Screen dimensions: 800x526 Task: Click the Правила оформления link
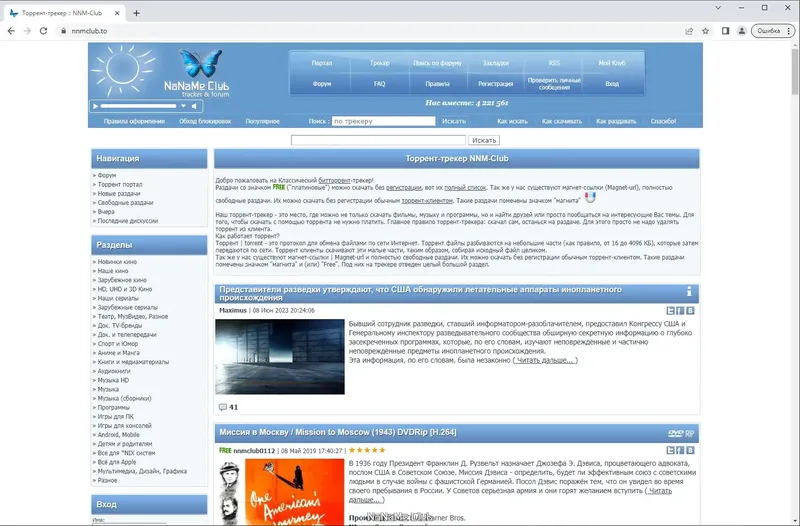(x=134, y=121)
